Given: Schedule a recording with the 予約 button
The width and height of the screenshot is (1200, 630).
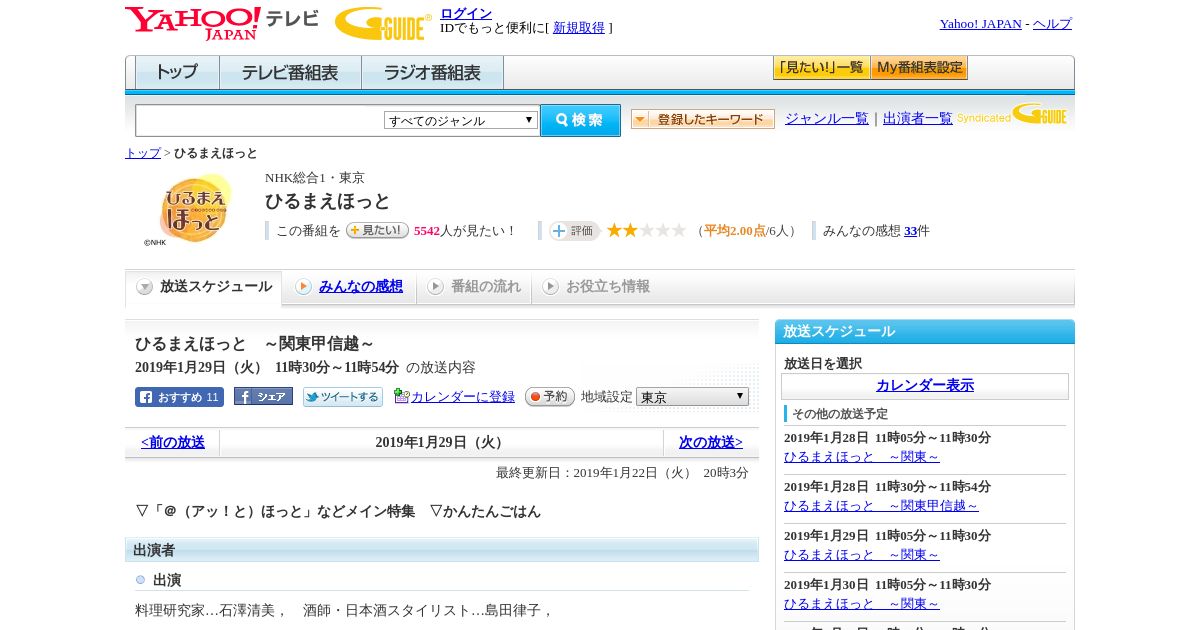Looking at the screenshot, I should [550, 396].
